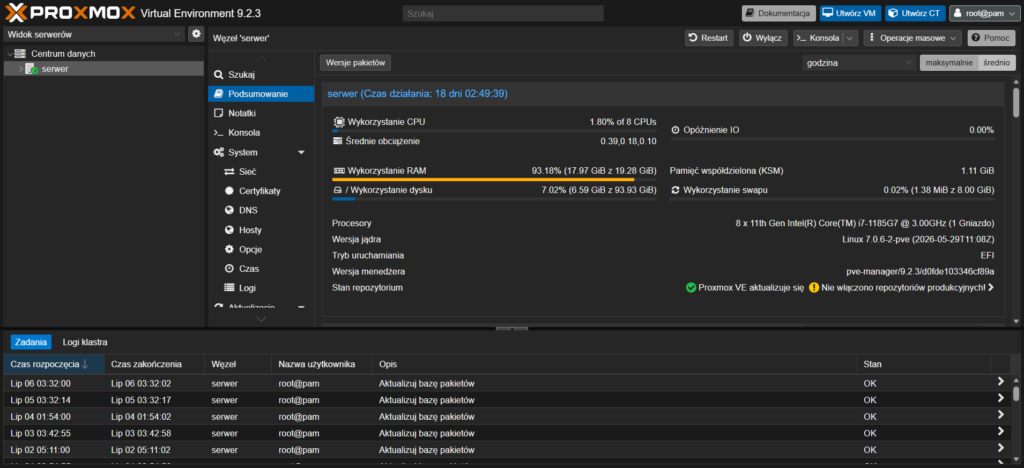Screen dimensions: 1024x468
Task: Click the Proxmox logo
Action: 71,12
